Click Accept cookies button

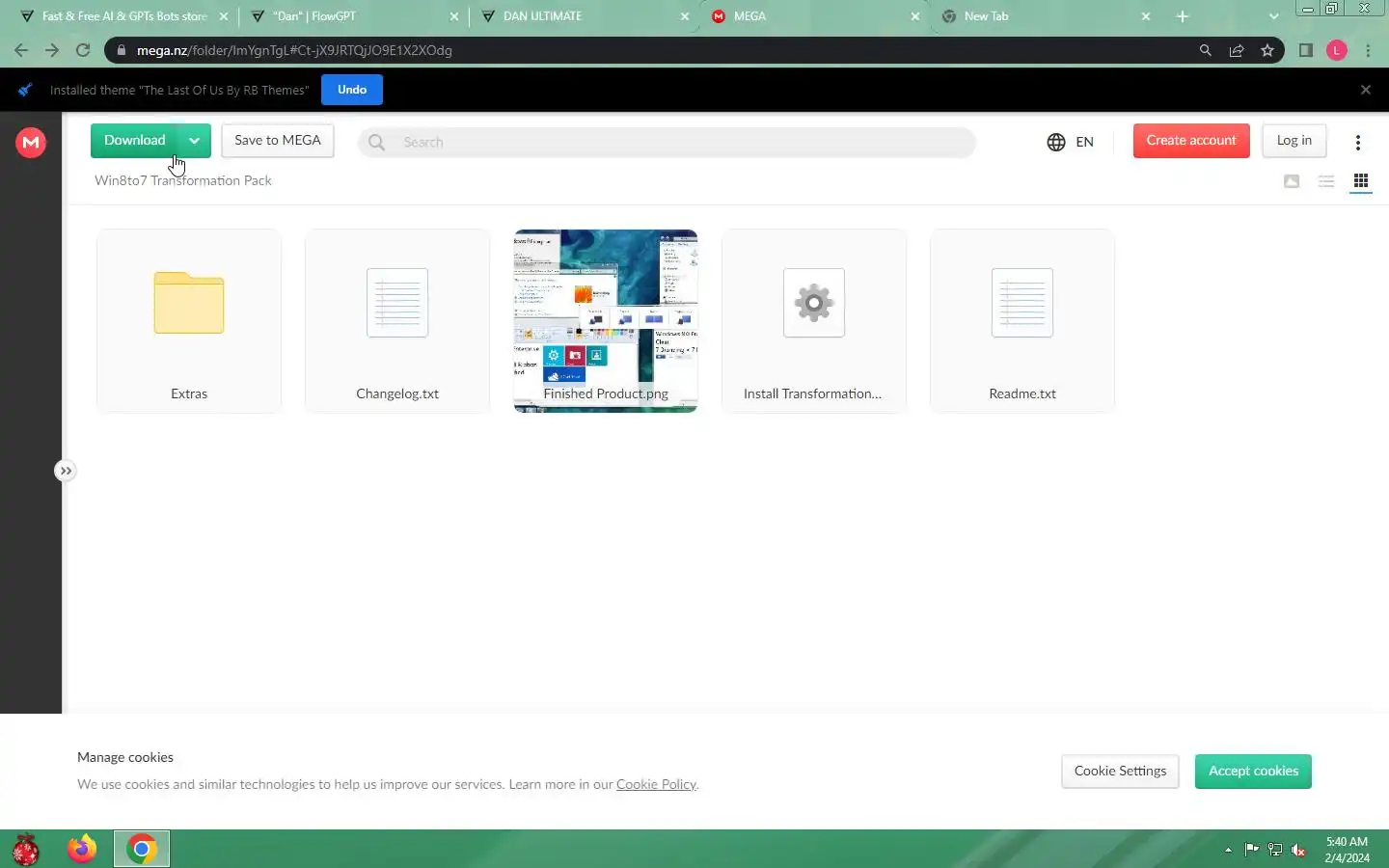click(1253, 772)
